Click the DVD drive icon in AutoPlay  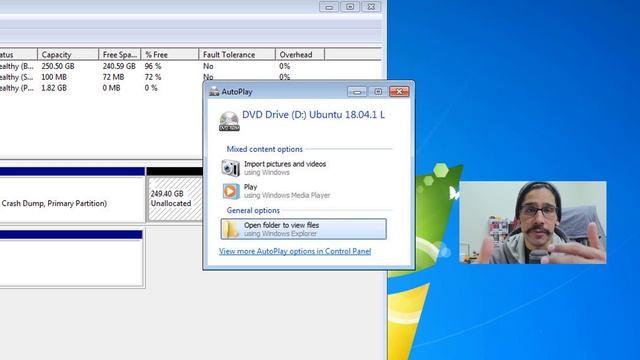pyautogui.click(x=229, y=121)
